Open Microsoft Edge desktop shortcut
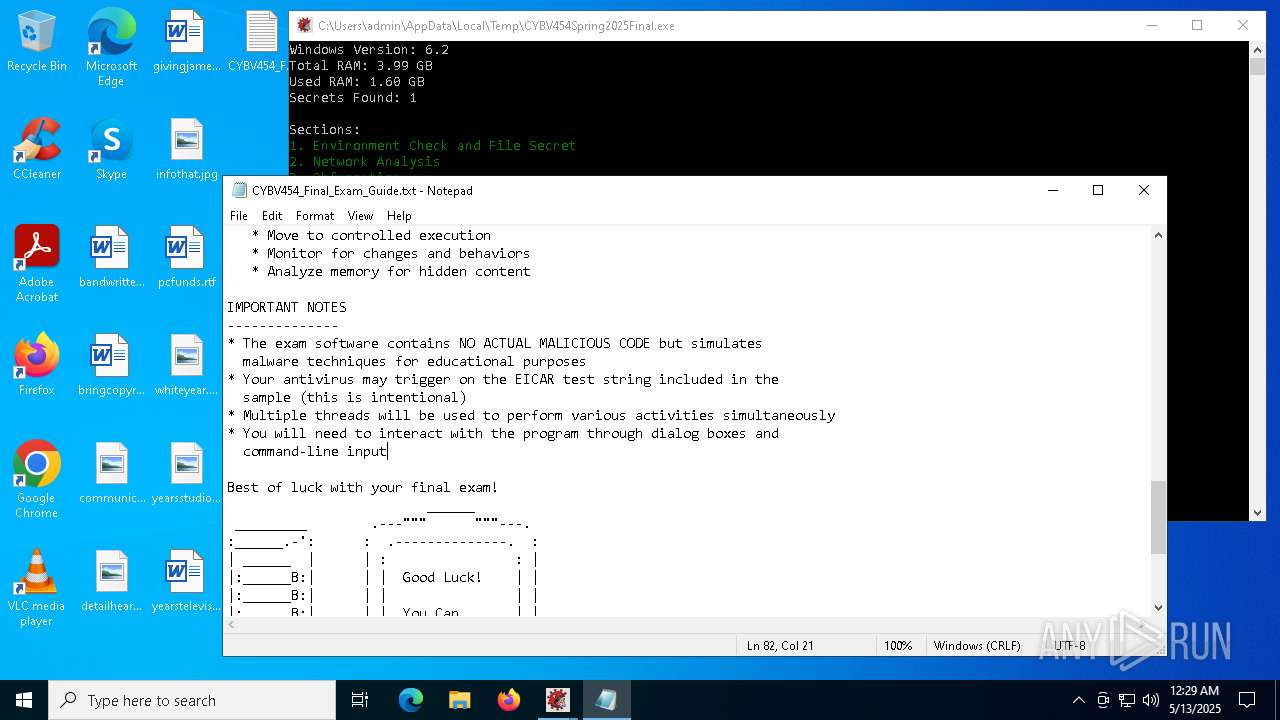The height and width of the screenshot is (720, 1280). point(111,48)
